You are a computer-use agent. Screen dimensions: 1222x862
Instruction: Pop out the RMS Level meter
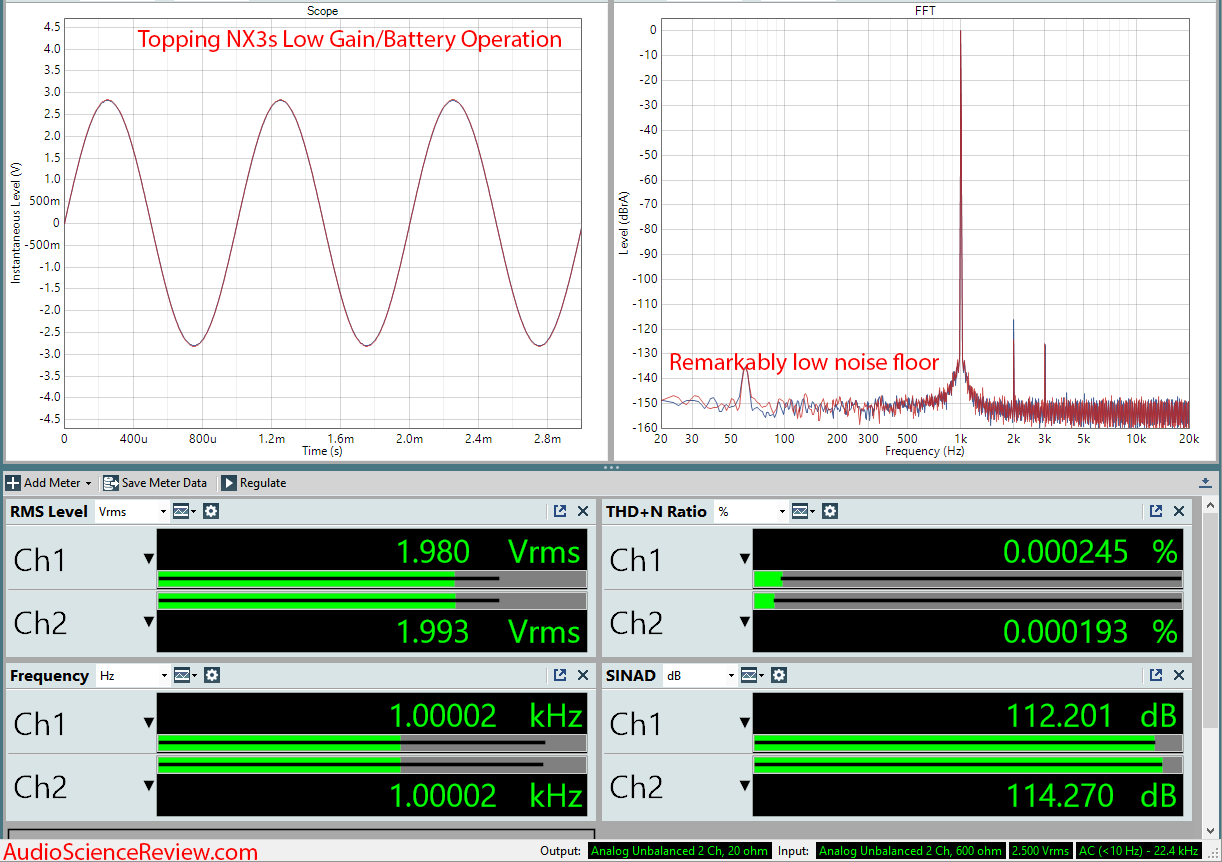click(x=560, y=511)
